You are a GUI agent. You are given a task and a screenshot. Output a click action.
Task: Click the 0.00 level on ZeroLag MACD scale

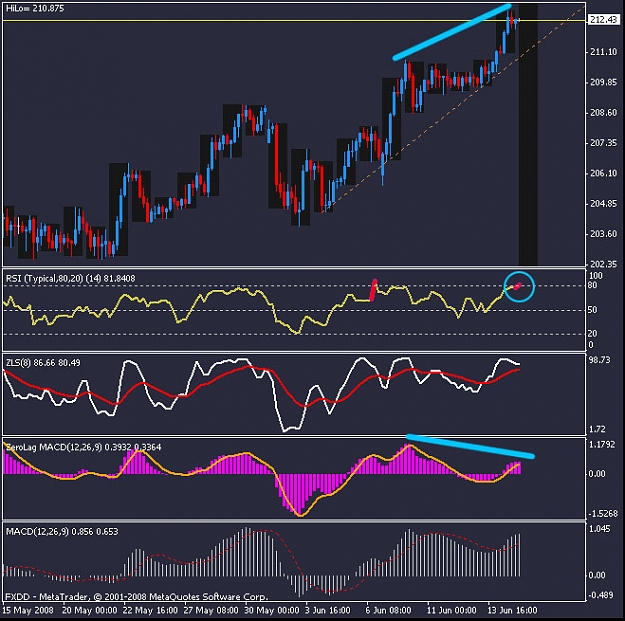(597, 474)
